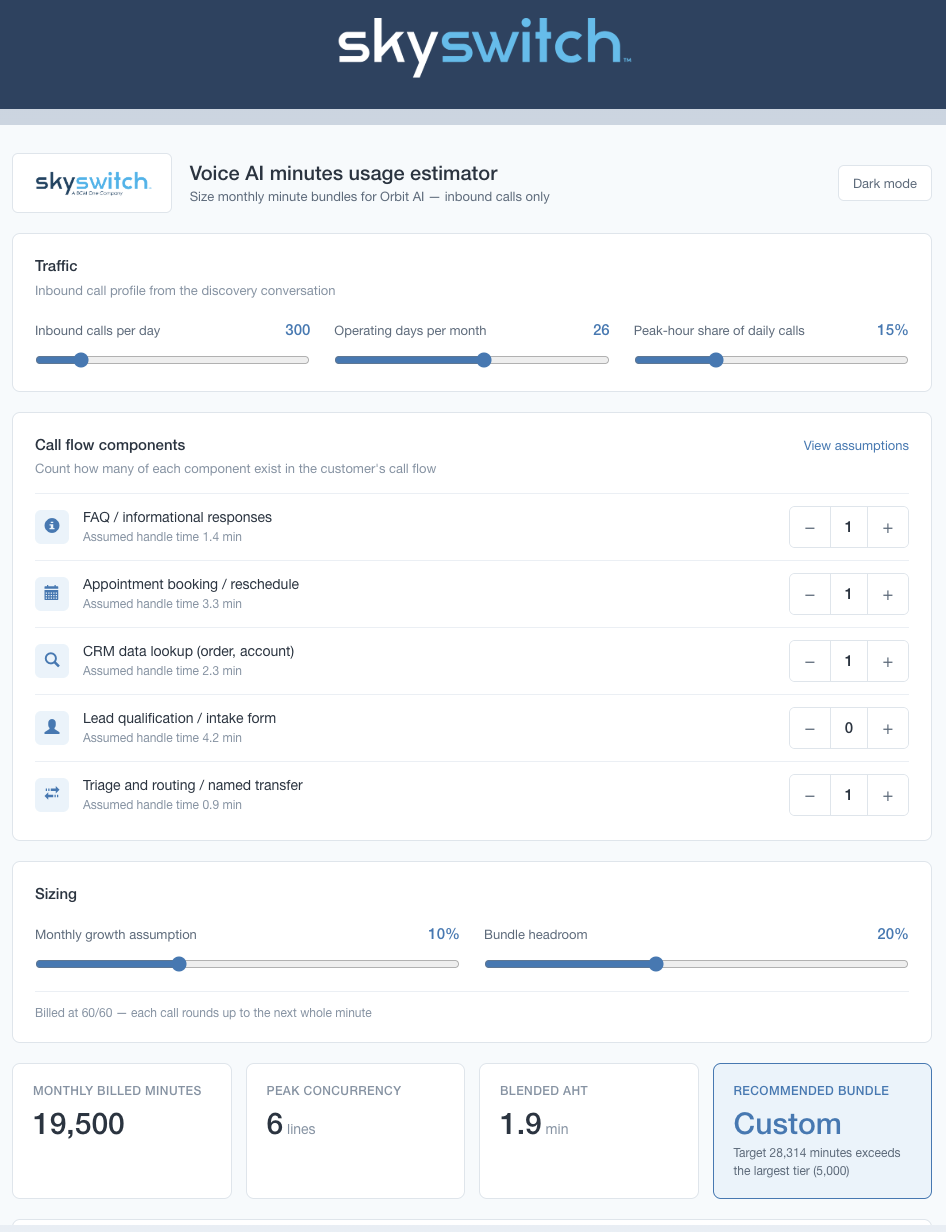
Task: Decrease Appointment booking / reschedule count
Action: pyautogui.click(x=810, y=594)
